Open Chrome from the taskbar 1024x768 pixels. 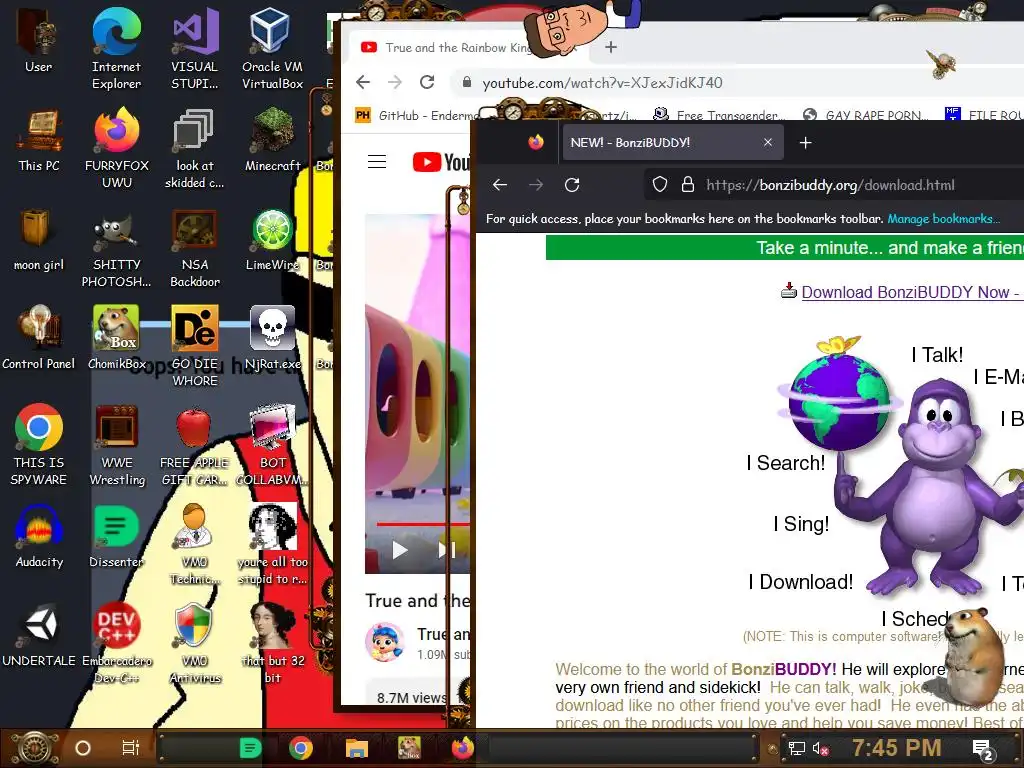[301, 748]
